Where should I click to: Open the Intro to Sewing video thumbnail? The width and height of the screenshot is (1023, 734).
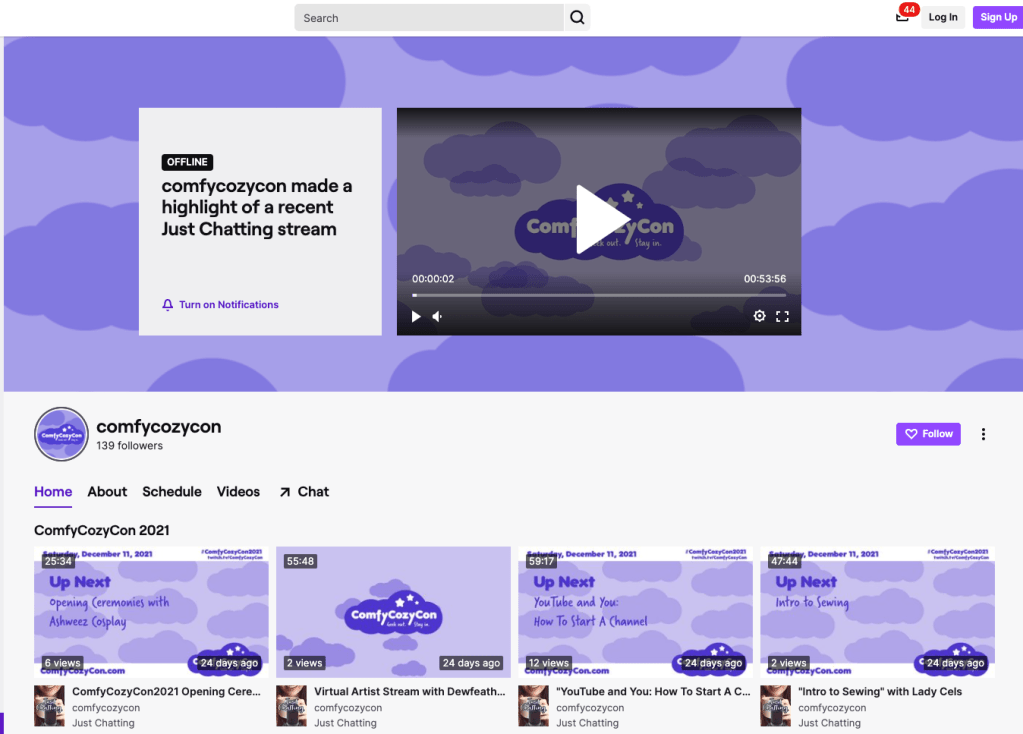point(877,612)
